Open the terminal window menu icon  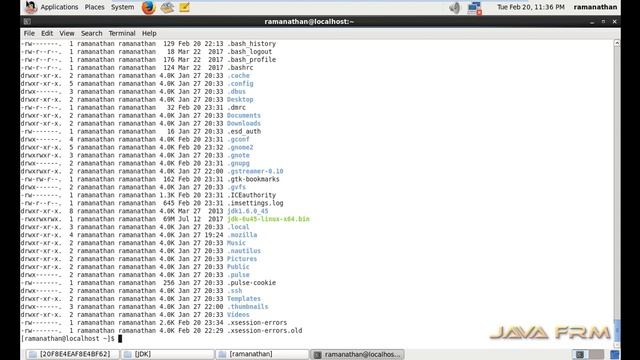[x=27, y=22]
